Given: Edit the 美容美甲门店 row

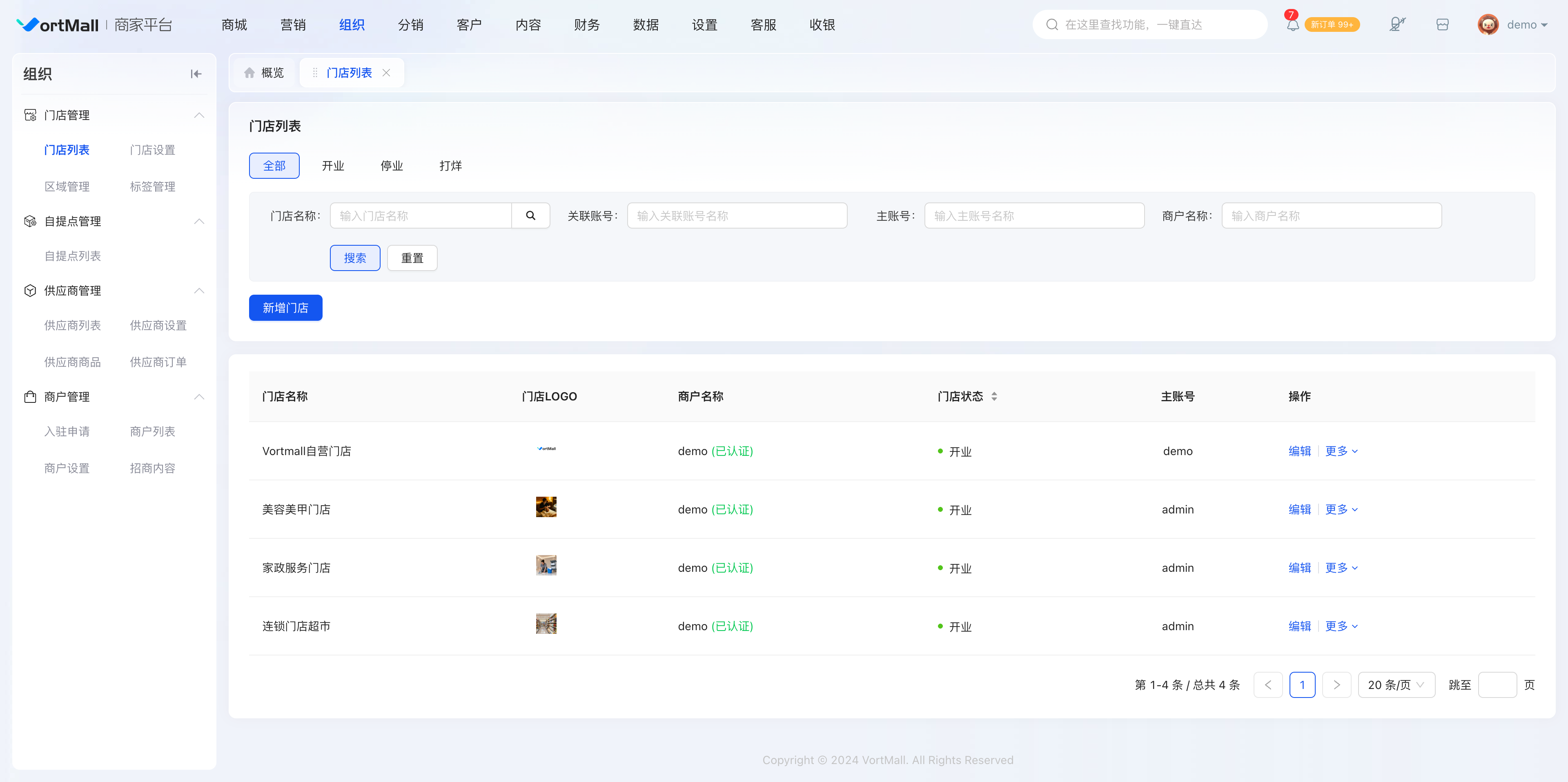Looking at the screenshot, I should [1300, 509].
